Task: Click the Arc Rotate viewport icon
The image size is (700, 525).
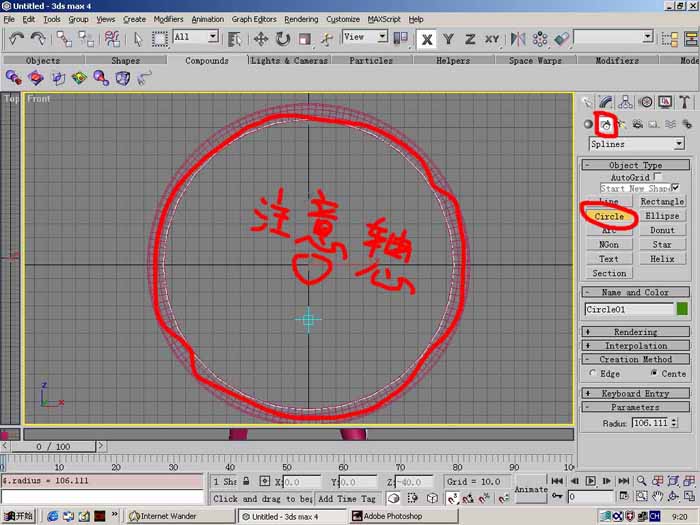Action: coord(673,496)
